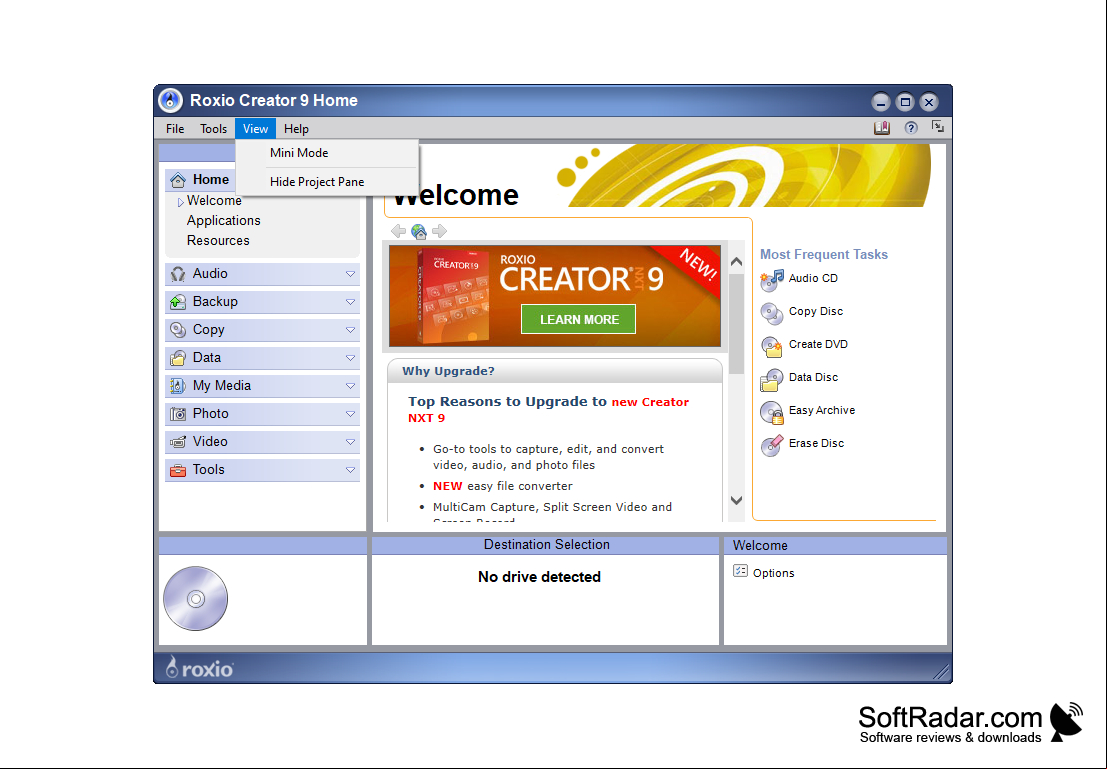Screen dimensions: 1107x769
Task: Expand the Copy category arrow
Action: tap(350, 330)
